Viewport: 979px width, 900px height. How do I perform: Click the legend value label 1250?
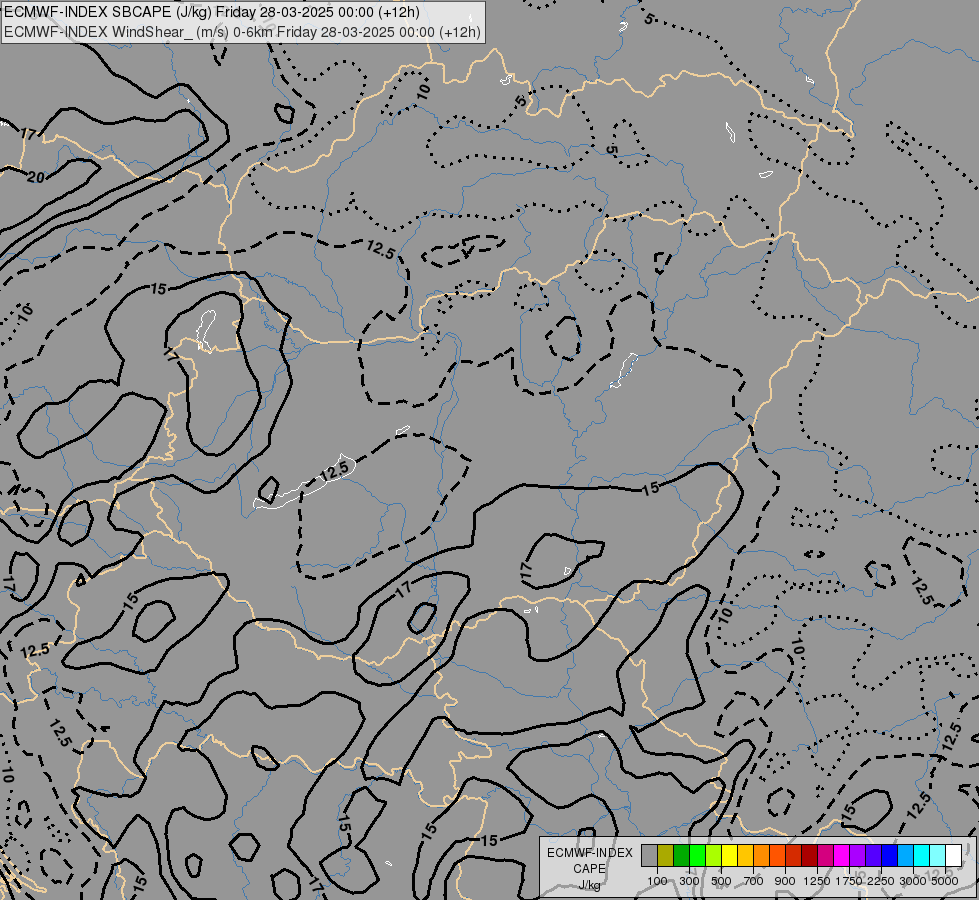coord(817,881)
